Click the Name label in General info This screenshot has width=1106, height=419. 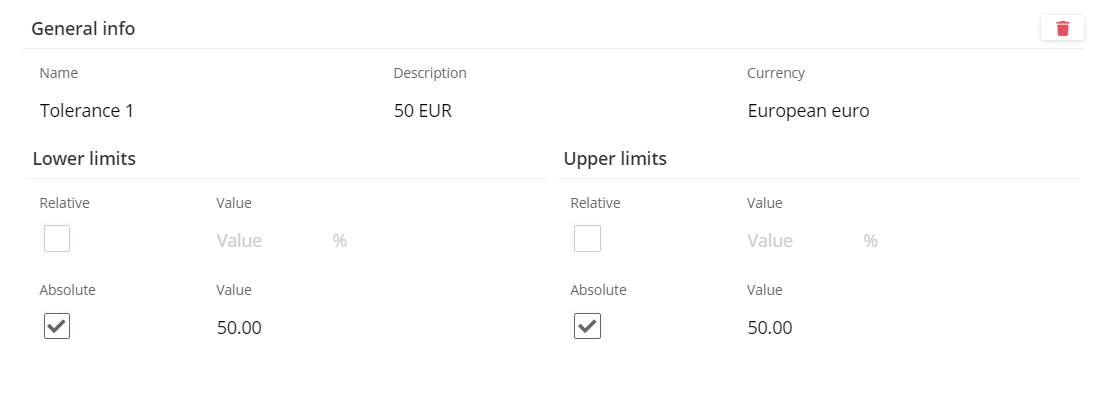tap(59, 73)
